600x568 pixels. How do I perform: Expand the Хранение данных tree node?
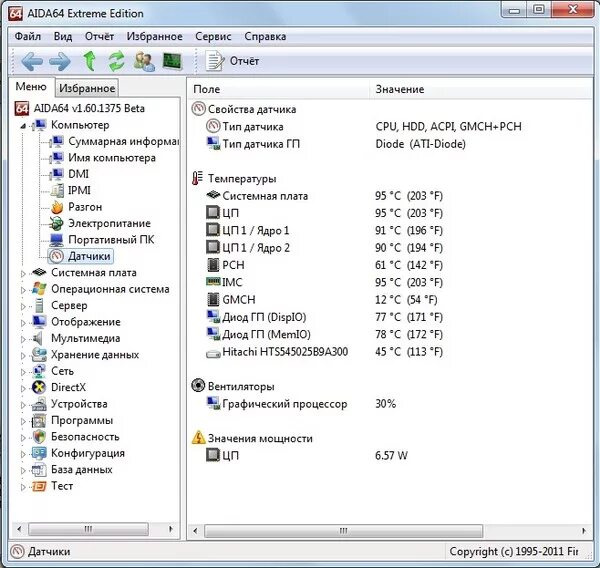click(23, 356)
